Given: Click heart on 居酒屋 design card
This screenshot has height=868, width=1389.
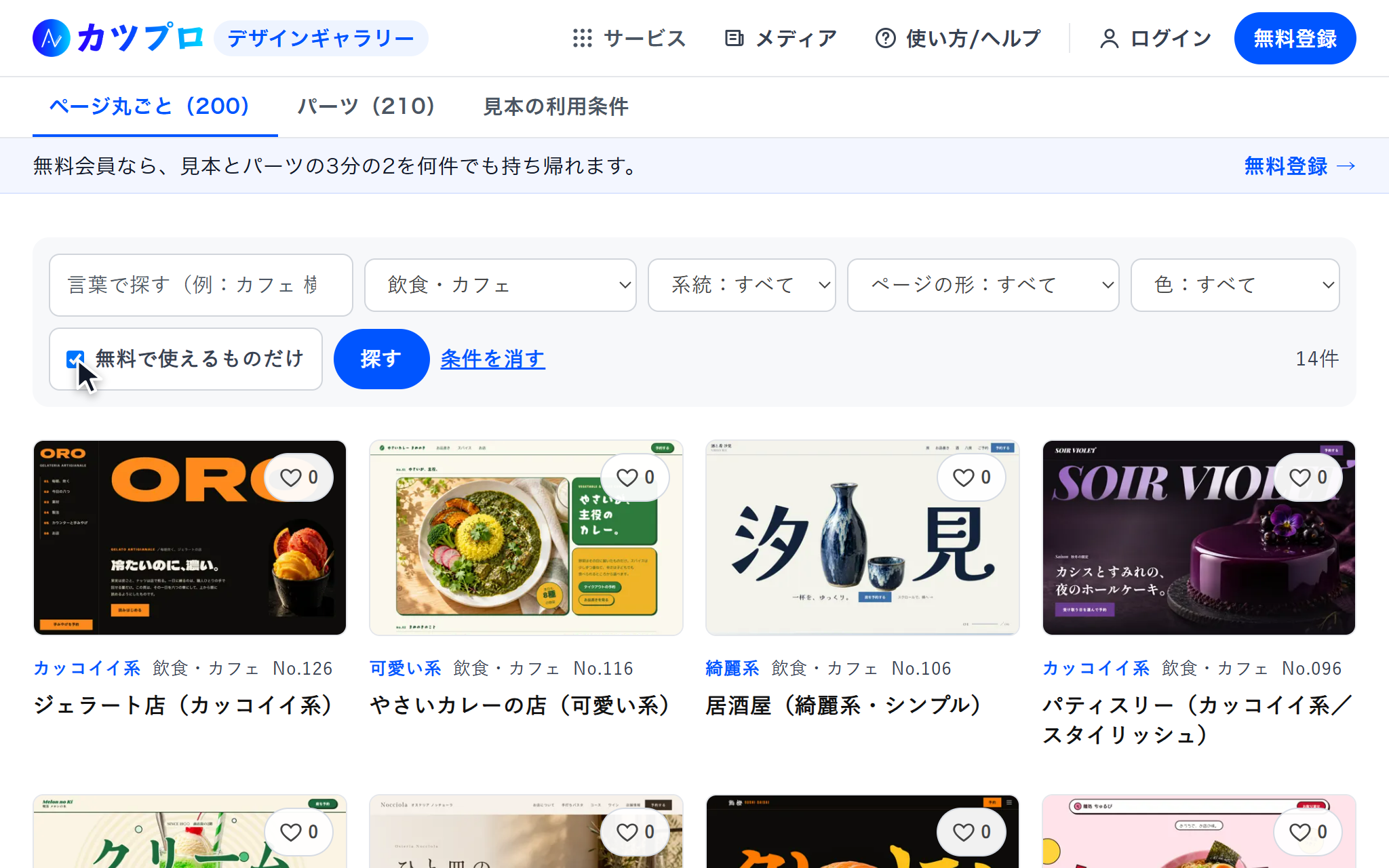Looking at the screenshot, I should pos(972,477).
